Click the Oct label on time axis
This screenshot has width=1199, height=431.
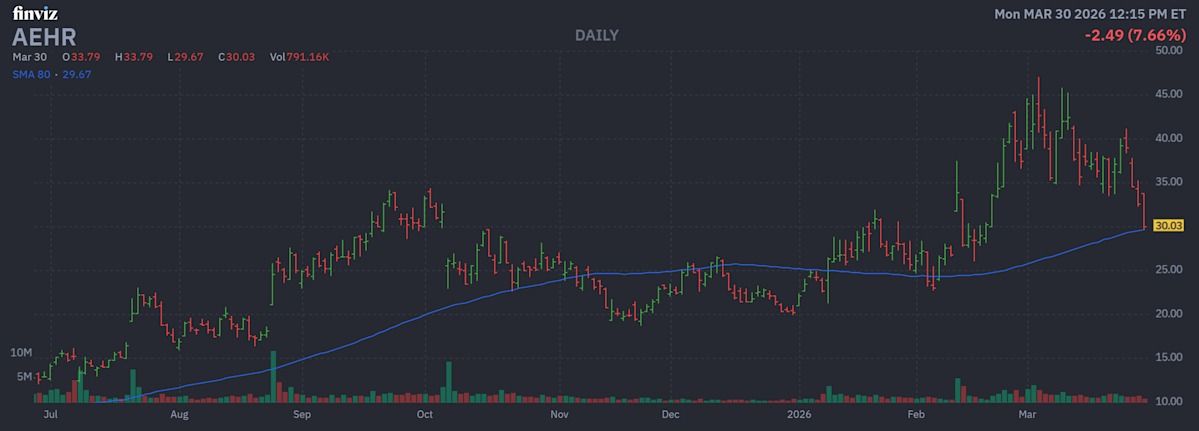[425, 413]
